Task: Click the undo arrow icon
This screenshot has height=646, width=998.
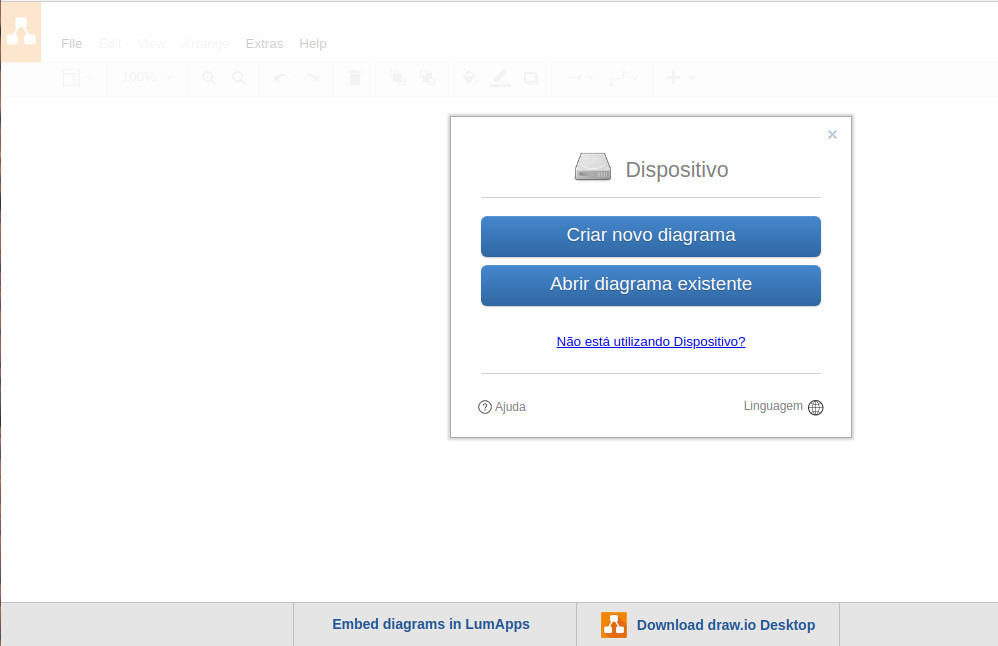Action: click(x=281, y=78)
